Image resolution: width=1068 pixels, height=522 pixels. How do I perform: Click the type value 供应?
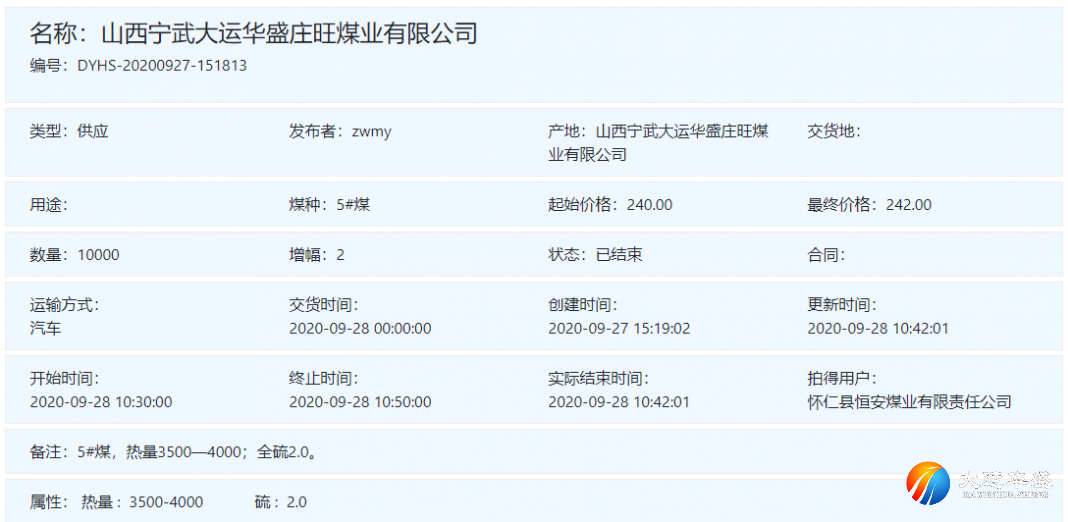pos(92,131)
